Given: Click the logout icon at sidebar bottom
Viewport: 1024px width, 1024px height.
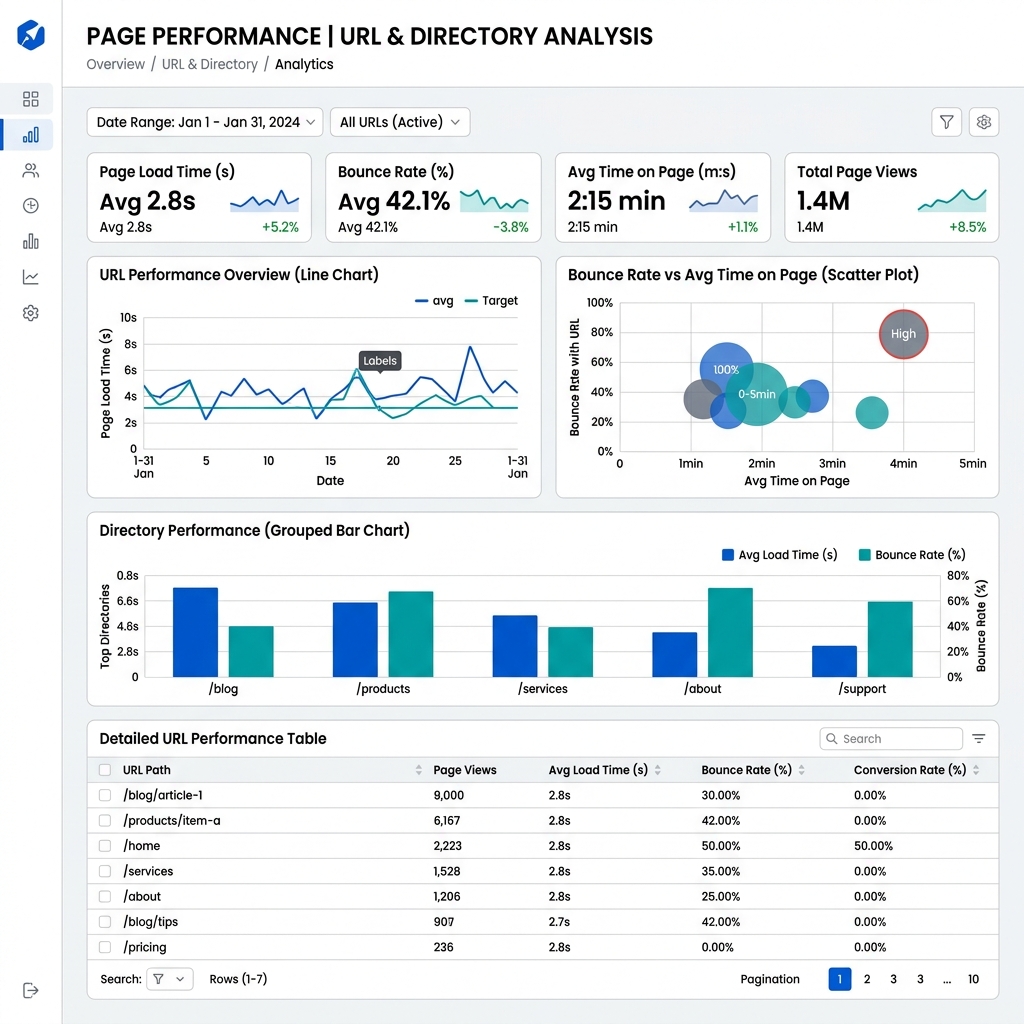Looking at the screenshot, I should (x=31, y=990).
